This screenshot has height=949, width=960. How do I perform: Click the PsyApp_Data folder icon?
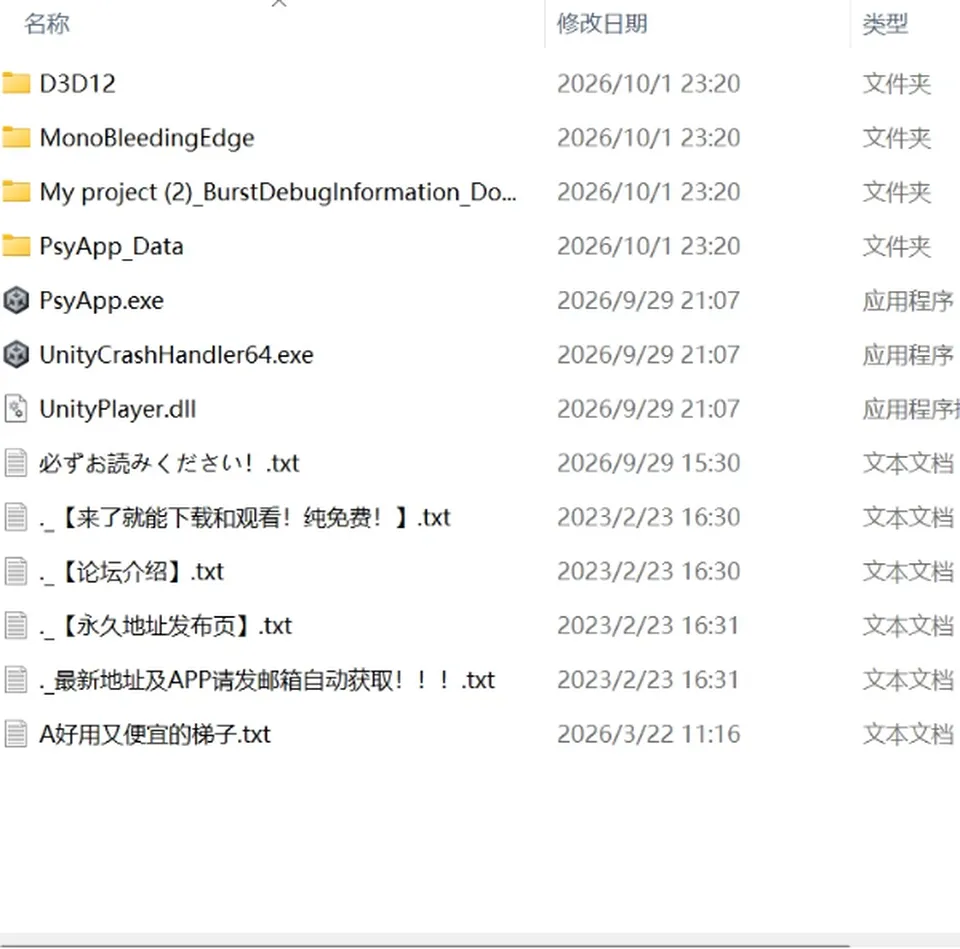16,246
